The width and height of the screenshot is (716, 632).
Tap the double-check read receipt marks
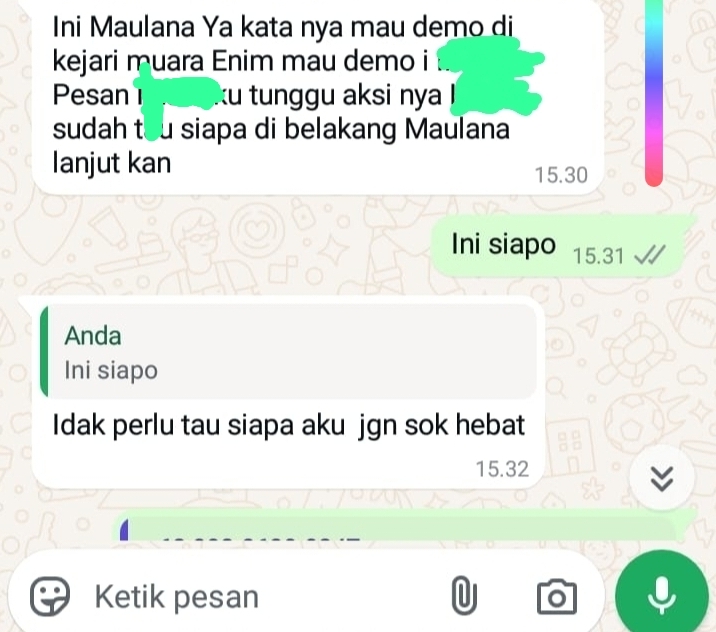click(x=650, y=255)
